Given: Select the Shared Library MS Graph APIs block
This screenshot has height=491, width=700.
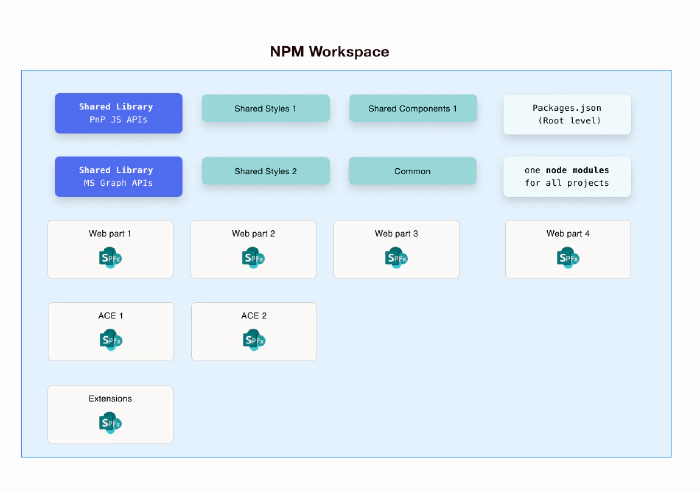Looking at the screenshot, I should pyautogui.click(x=118, y=176).
